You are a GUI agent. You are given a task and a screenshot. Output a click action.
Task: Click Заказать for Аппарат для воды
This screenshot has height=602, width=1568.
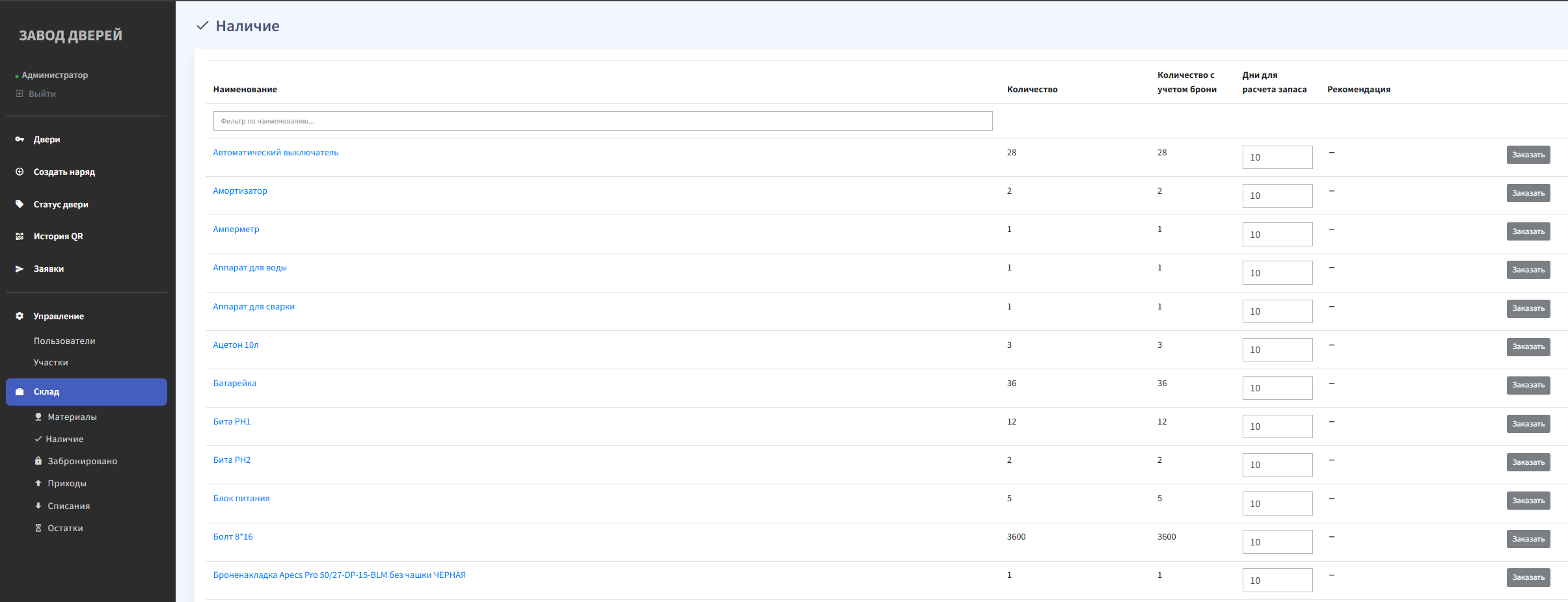1528,270
